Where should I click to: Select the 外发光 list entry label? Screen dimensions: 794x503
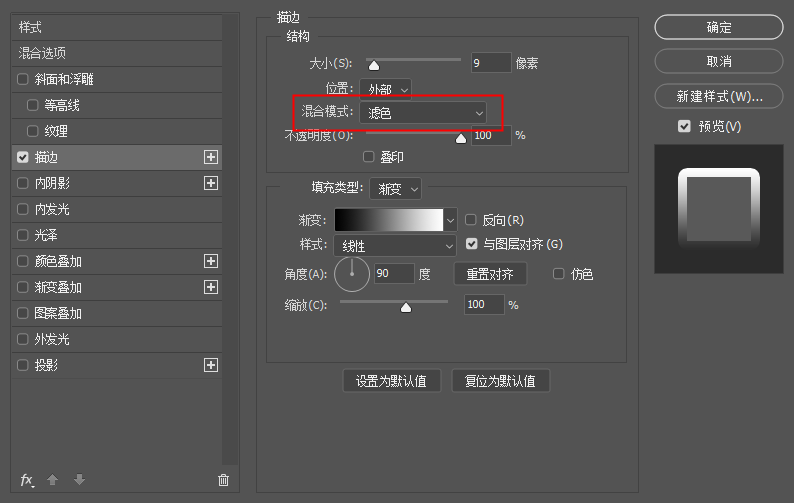pos(52,339)
